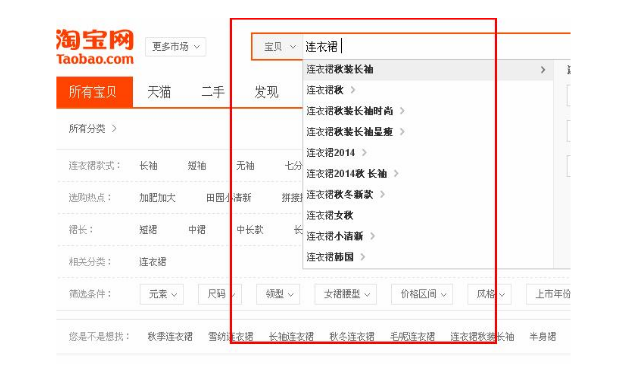The image size is (642, 387).
Task: Expand arrow next to 连衣裙2014秋 长袖
Action: tap(396, 174)
